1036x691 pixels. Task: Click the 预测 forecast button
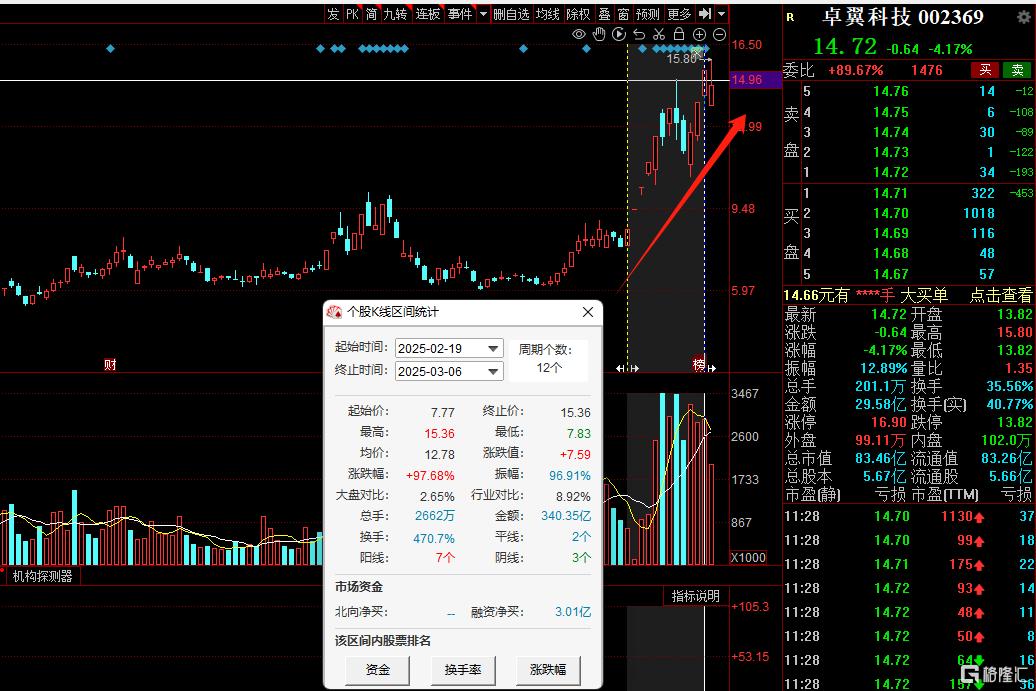[648, 14]
